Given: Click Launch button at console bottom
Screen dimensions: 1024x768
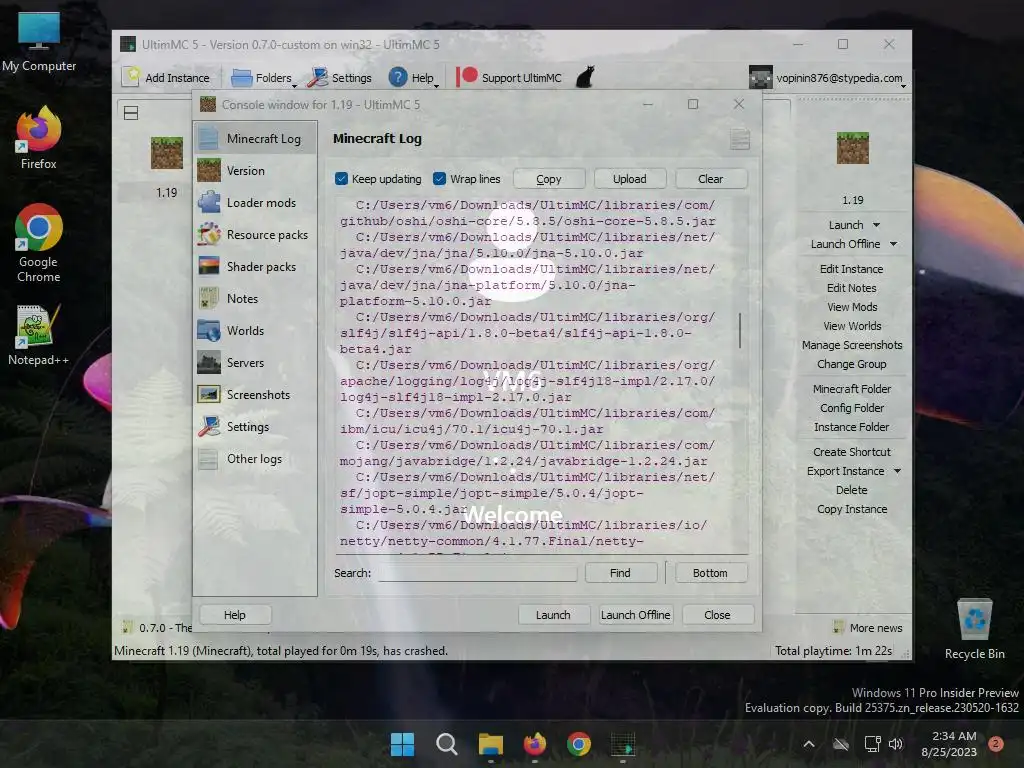Looking at the screenshot, I should coord(553,615).
